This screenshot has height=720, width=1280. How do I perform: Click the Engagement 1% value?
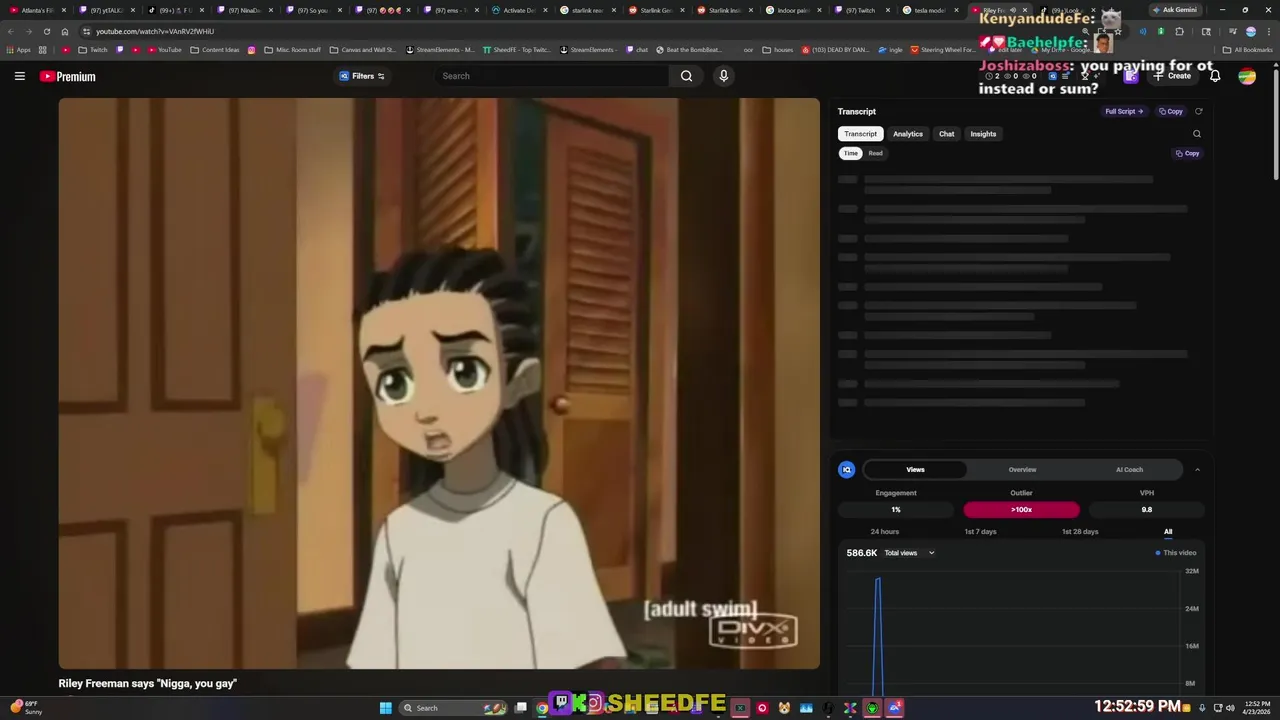[896, 509]
